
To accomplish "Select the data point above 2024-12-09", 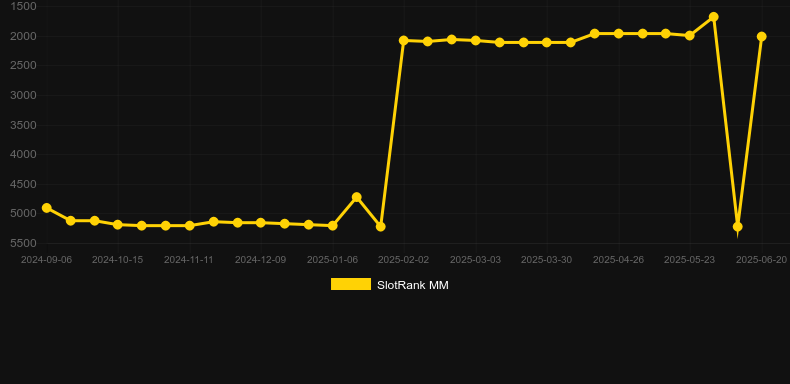I will click(x=260, y=222).
